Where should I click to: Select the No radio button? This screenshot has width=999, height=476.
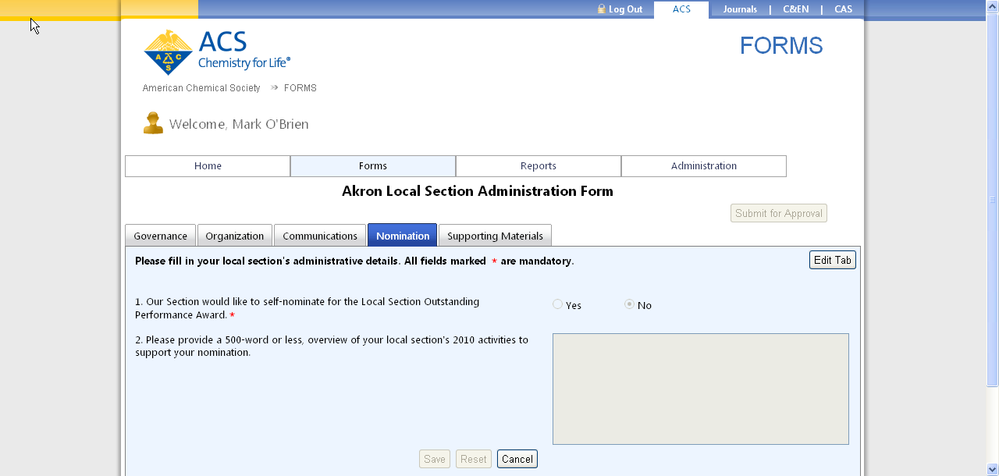click(630, 305)
